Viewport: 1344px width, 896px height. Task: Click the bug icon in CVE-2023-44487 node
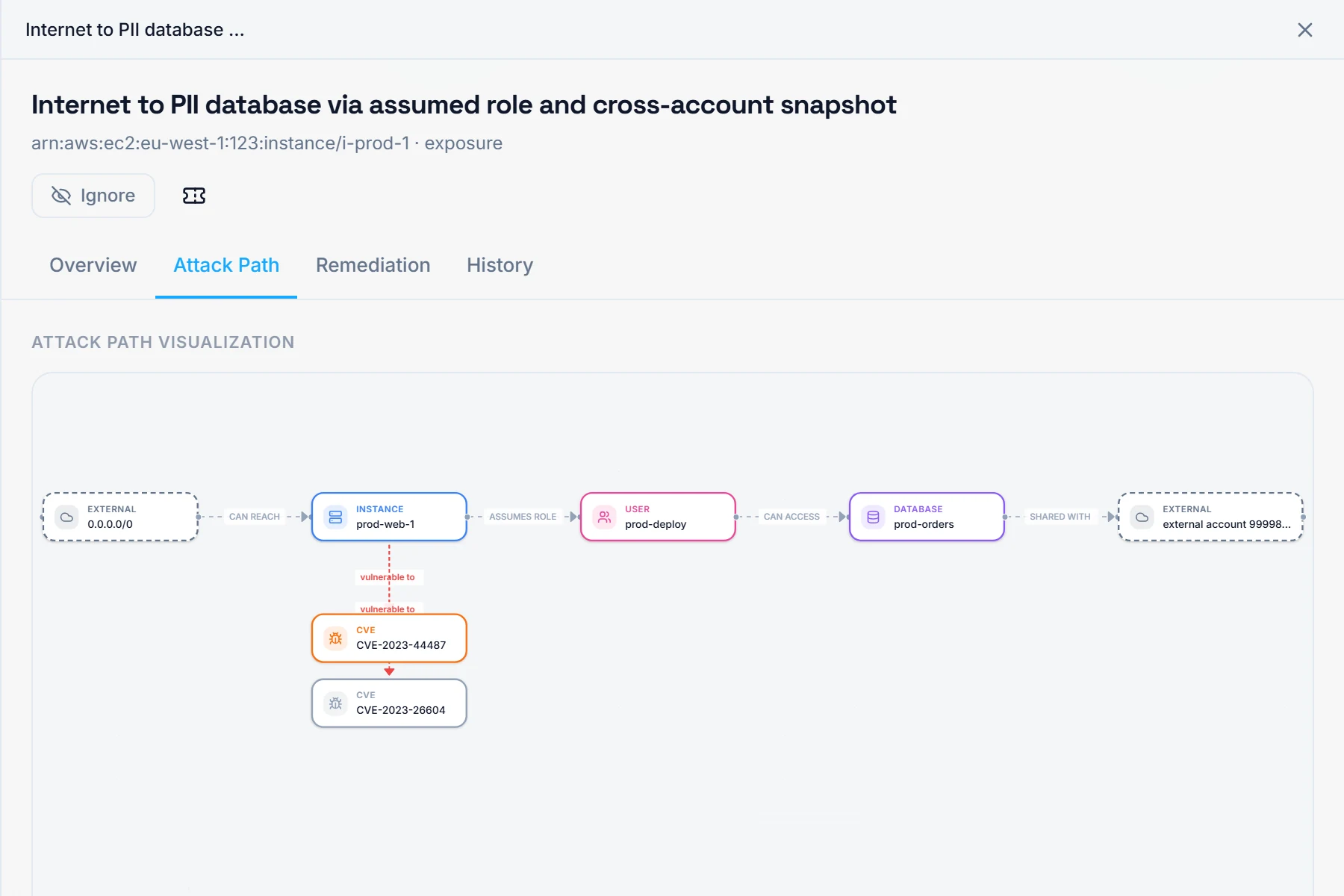[x=336, y=638]
